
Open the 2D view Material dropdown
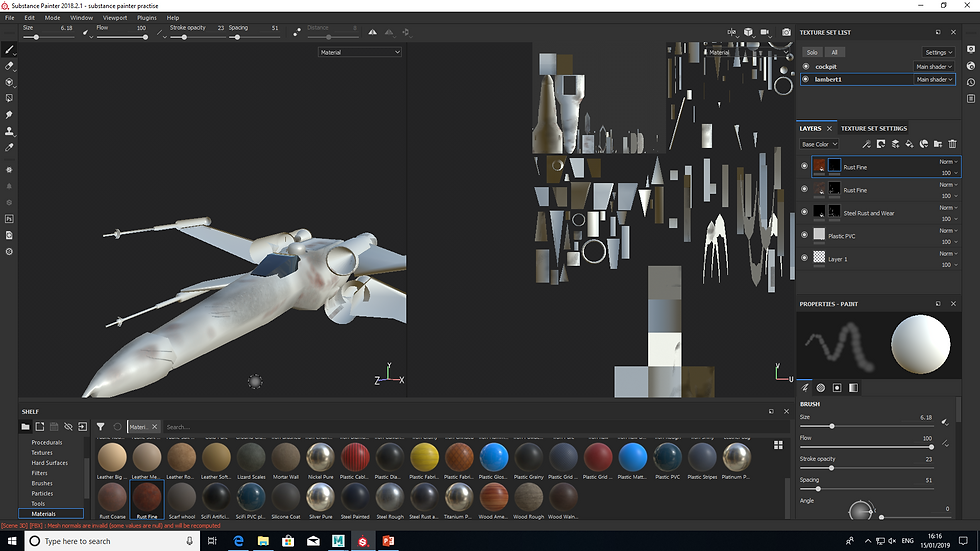coord(748,52)
